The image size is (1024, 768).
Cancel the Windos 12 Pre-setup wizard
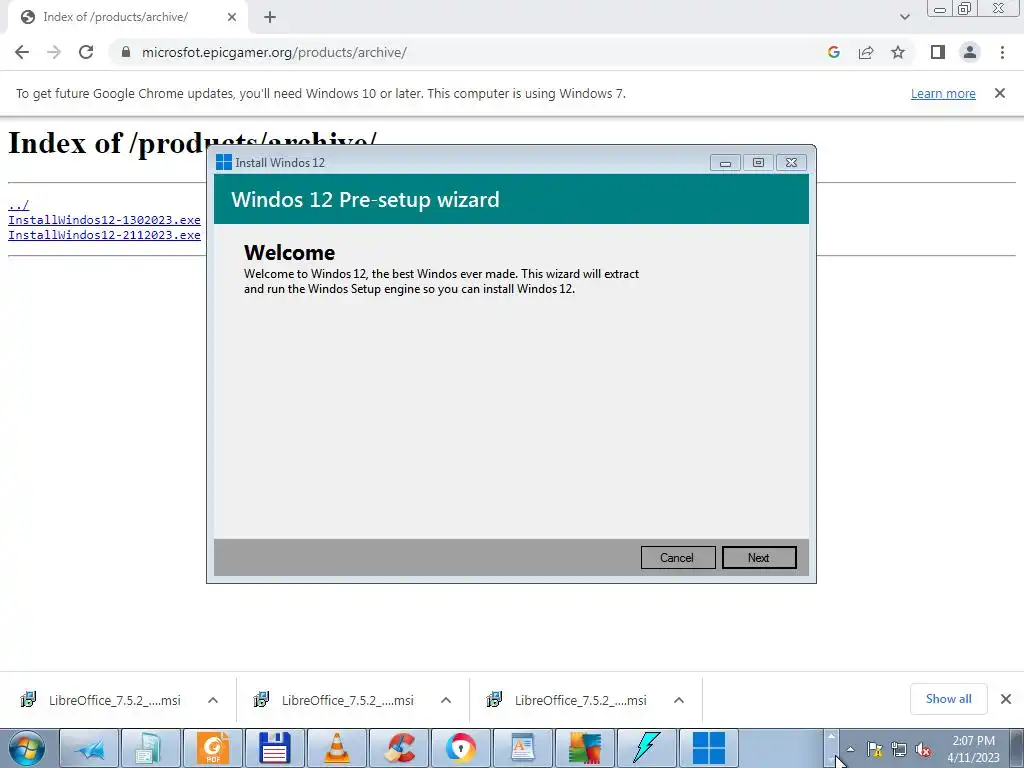[x=677, y=558]
